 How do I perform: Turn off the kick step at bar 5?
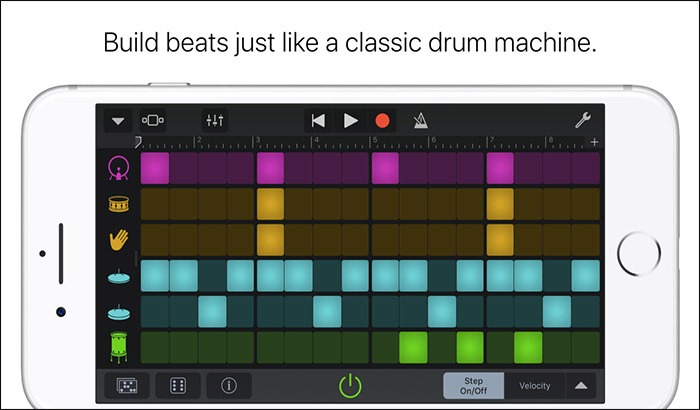click(x=385, y=168)
